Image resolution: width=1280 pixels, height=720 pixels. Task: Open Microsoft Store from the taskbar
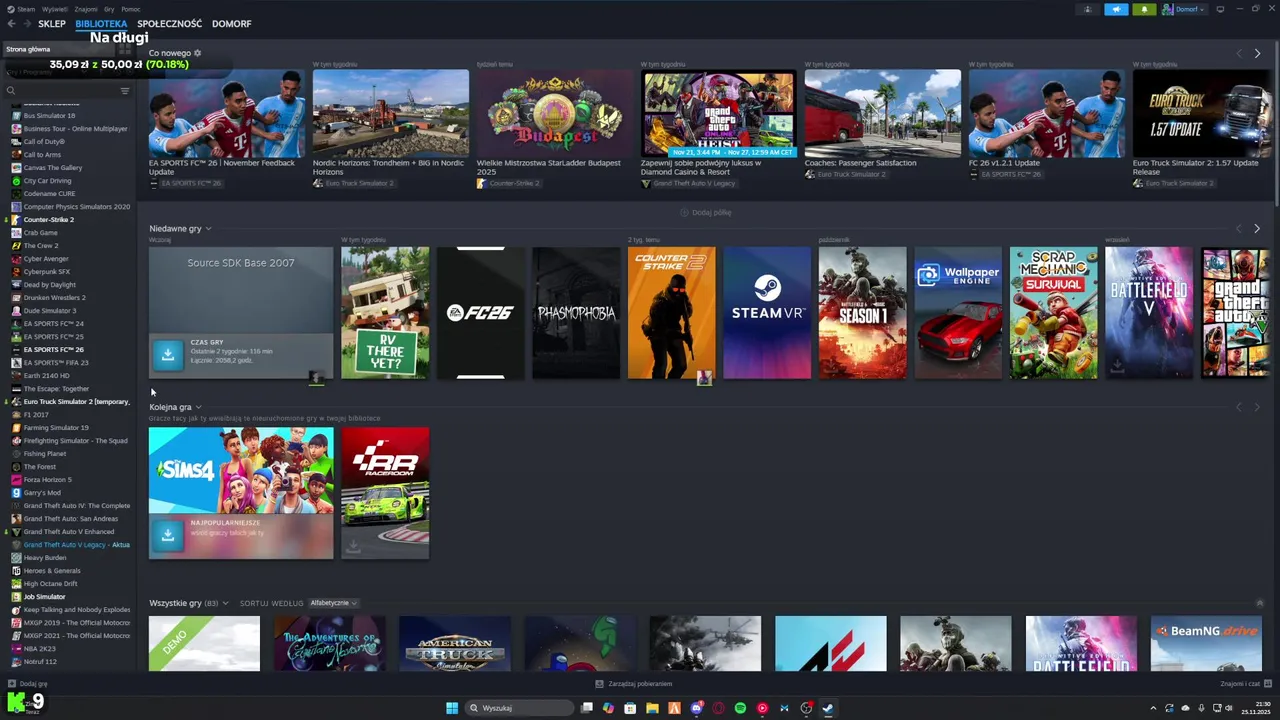click(630, 708)
